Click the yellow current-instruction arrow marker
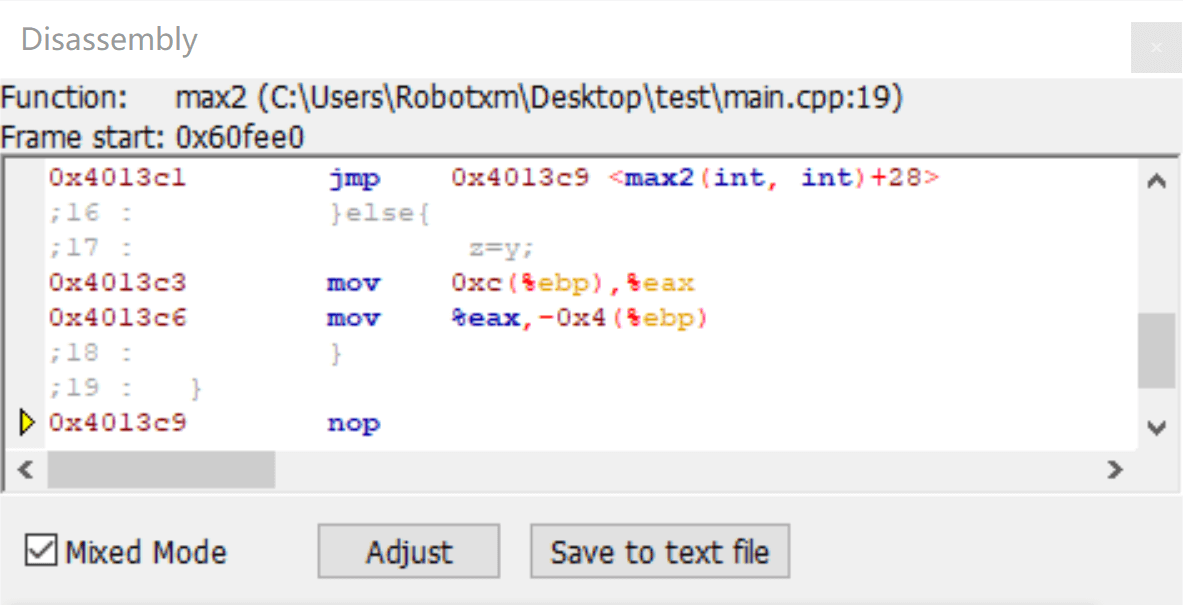The image size is (1183, 605). click(27, 423)
